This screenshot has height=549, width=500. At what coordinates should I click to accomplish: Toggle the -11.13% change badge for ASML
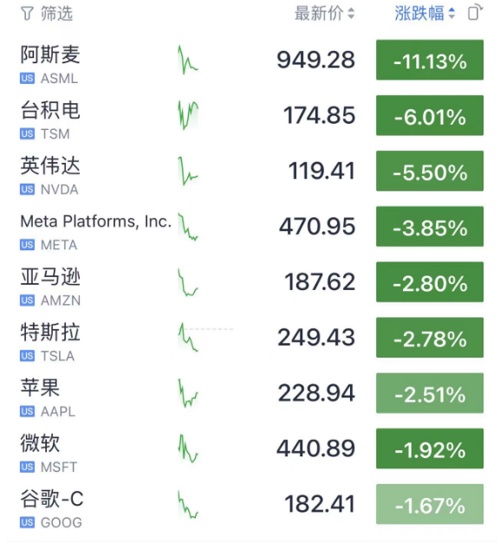coord(430,60)
